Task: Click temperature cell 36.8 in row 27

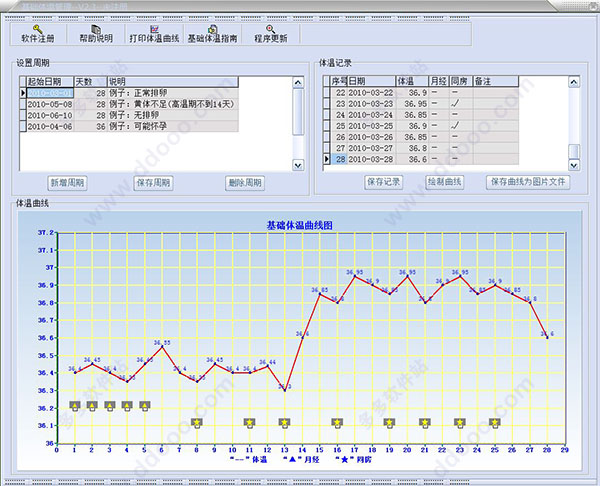Action: (412, 148)
